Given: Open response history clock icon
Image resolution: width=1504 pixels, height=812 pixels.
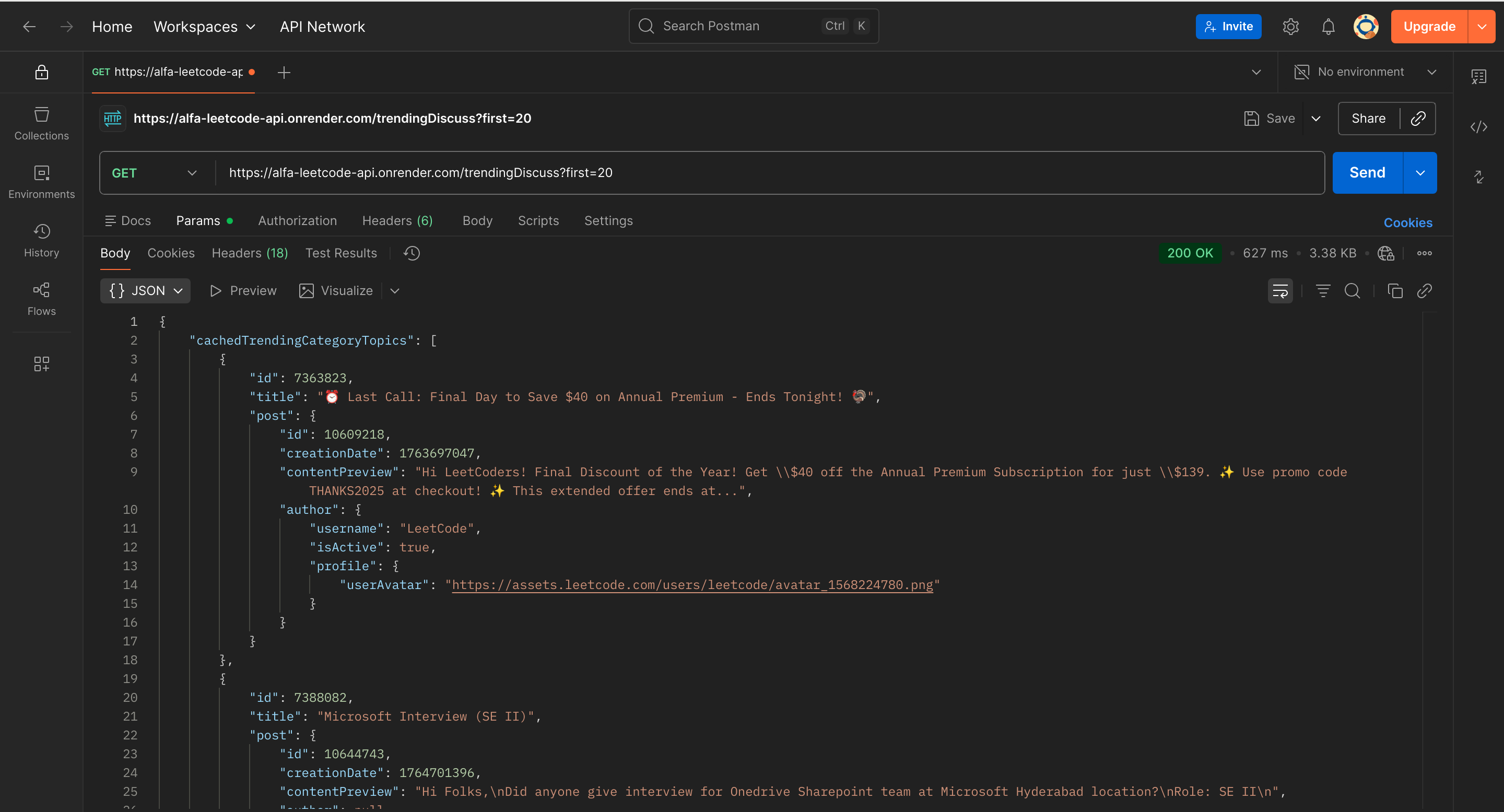Looking at the screenshot, I should coord(412,253).
